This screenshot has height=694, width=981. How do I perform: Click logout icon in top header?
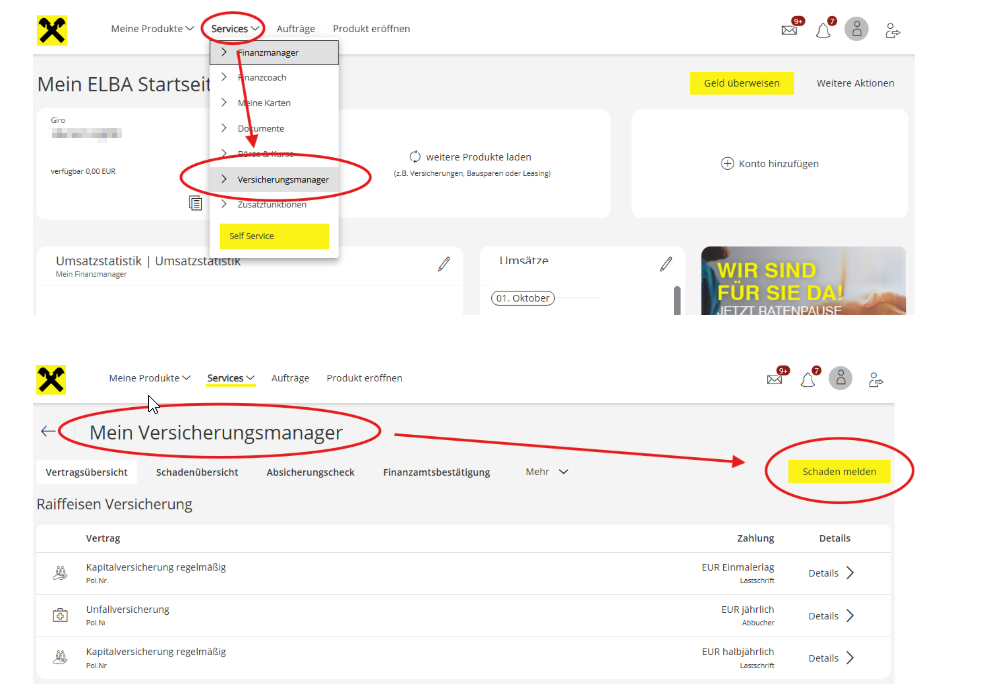(892, 30)
